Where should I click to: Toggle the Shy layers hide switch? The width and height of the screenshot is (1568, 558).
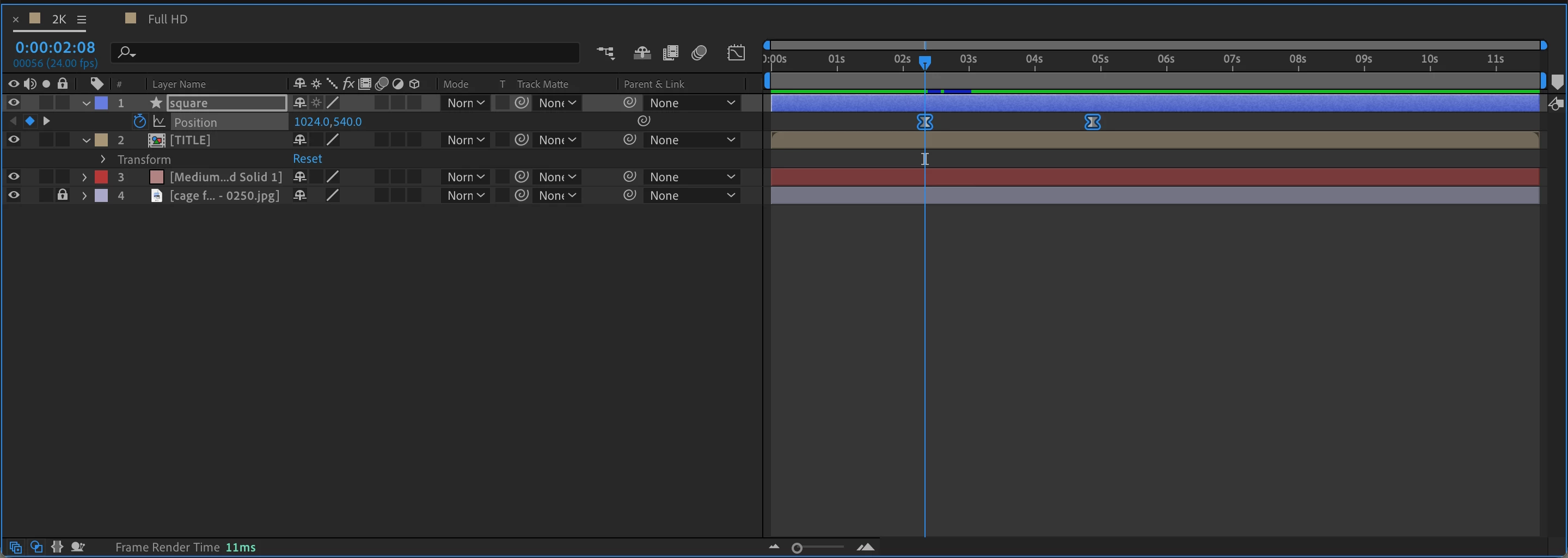click(x=641, y=53)
